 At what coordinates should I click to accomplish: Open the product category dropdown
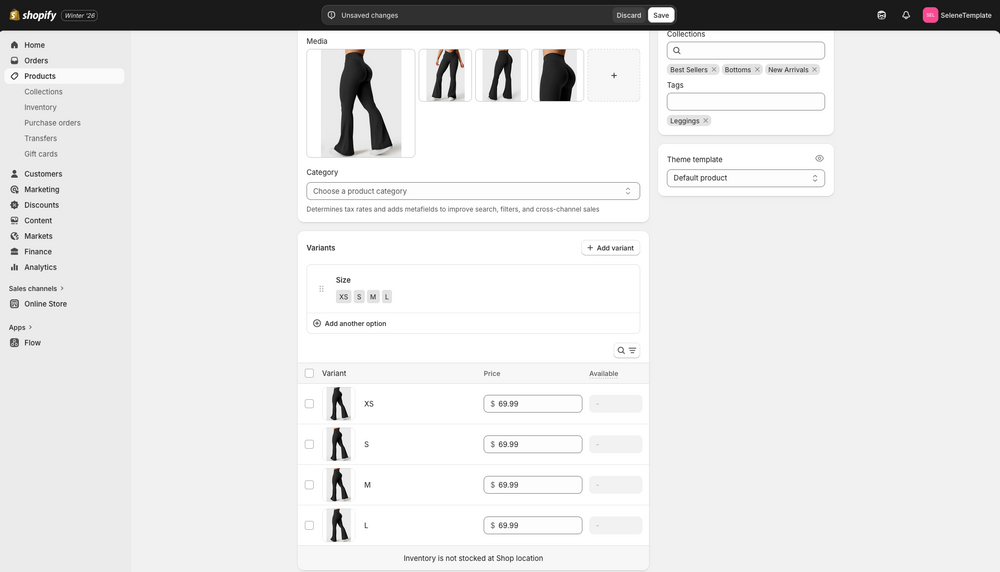coord(473,191)
